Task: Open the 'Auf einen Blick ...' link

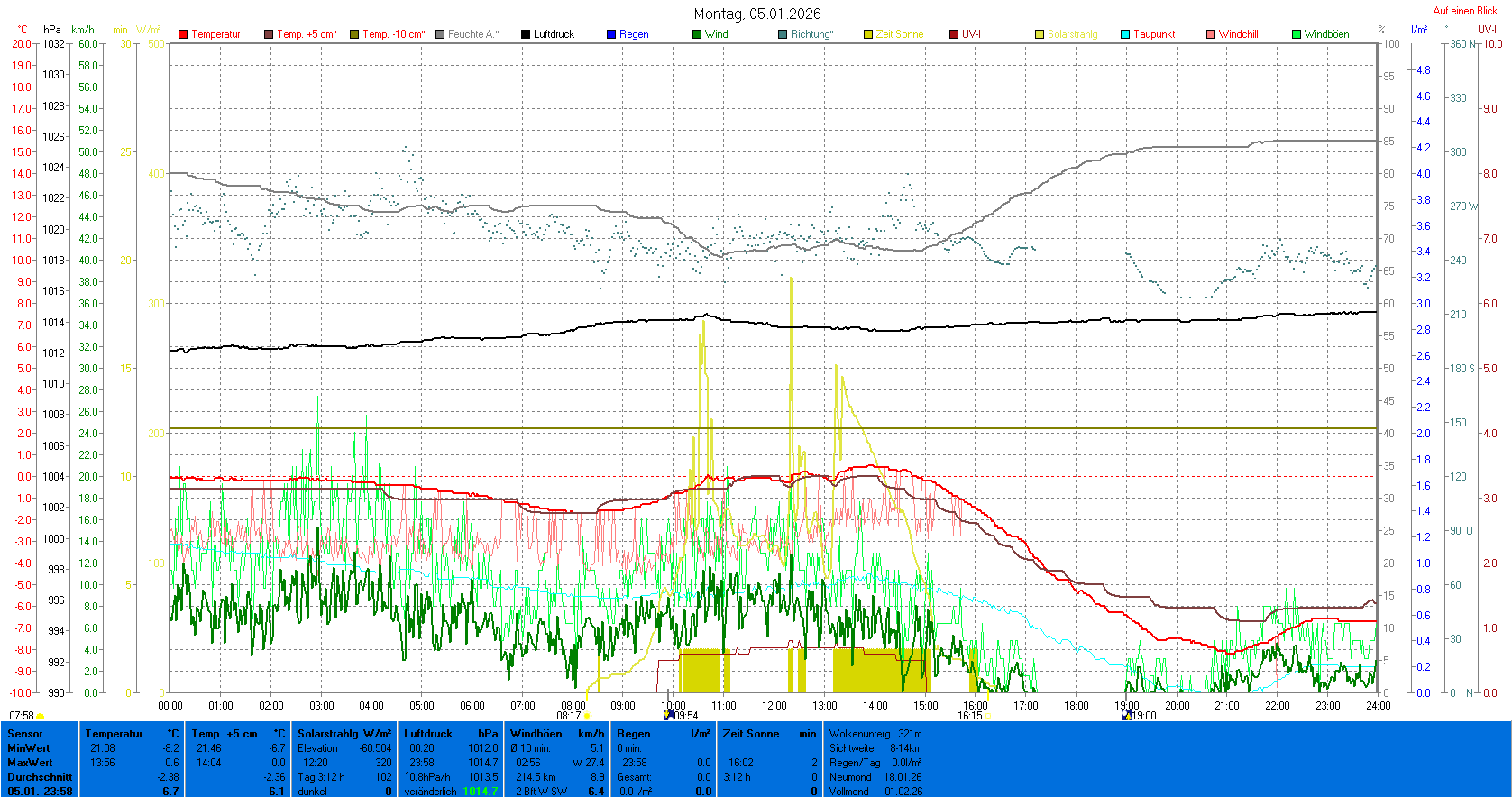Action: [1469, 11]
